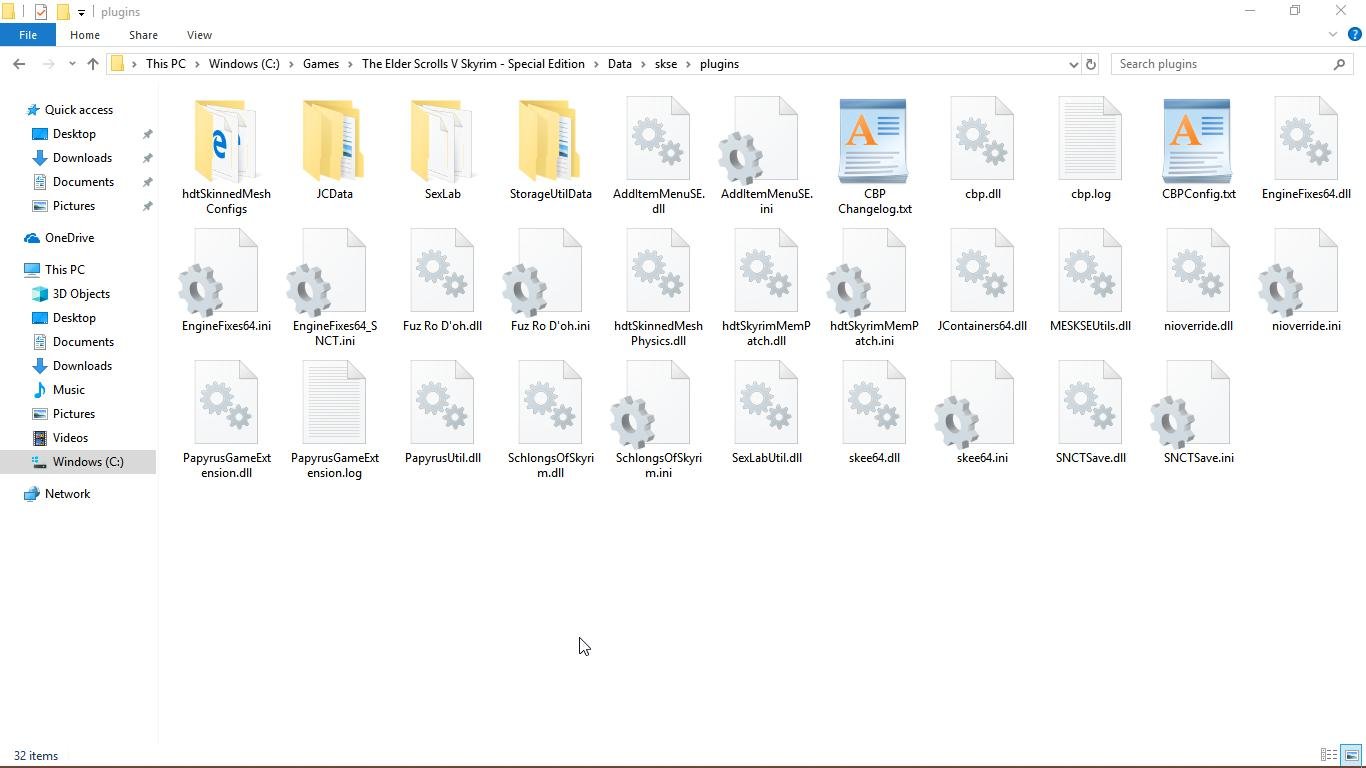
Task: Go up one folder level
Action: point(93,64)
